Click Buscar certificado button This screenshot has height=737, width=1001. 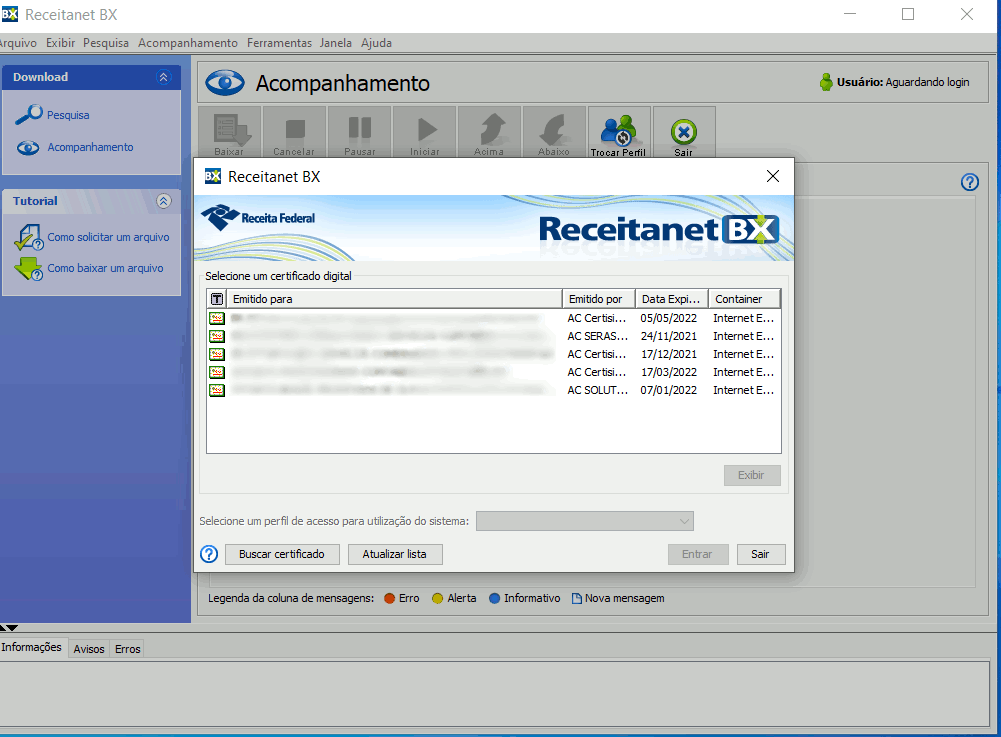(282, 554)
